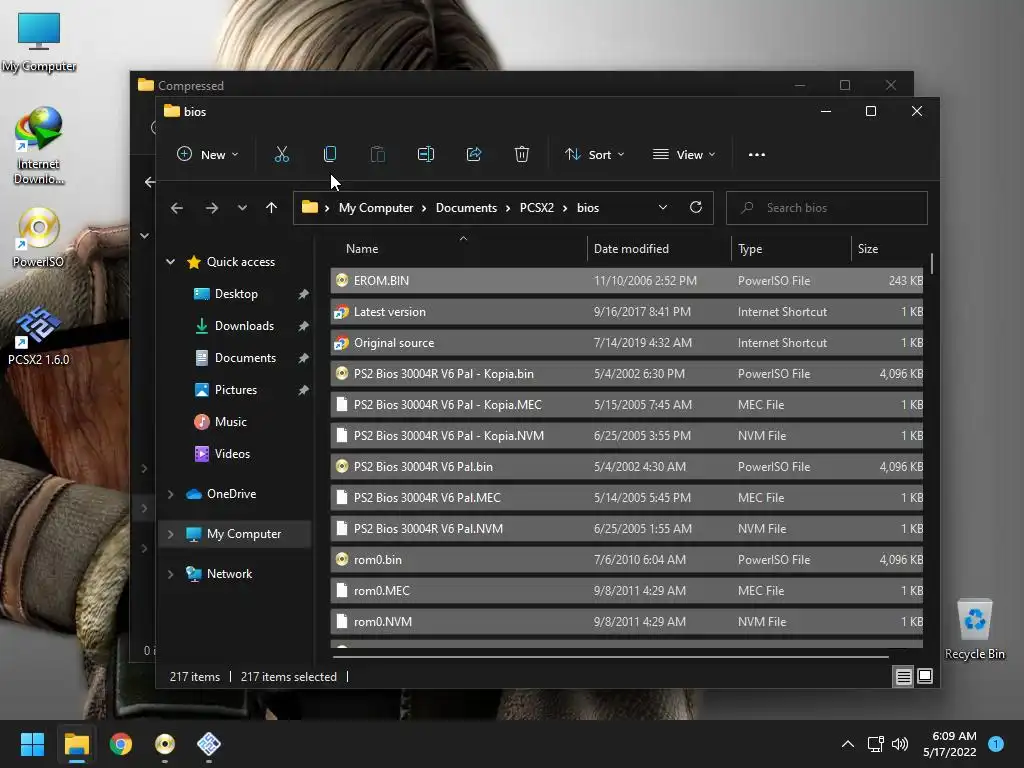Click the Copy icon in toolbar
This screenshot has height=768, width=1024.
[330, 155]
